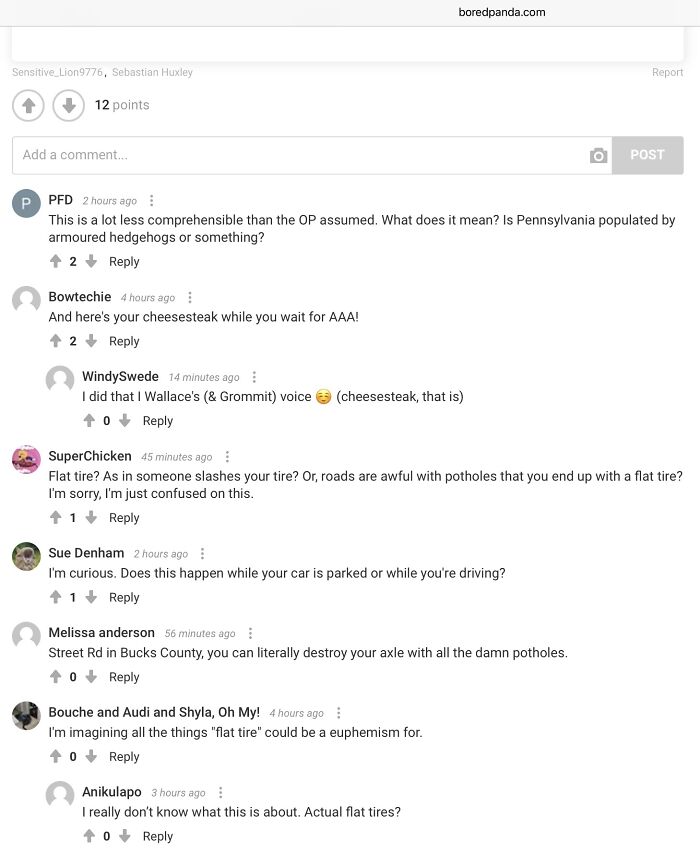Upvote PFD's comment about armoured hedgehogs

[56, 261]
